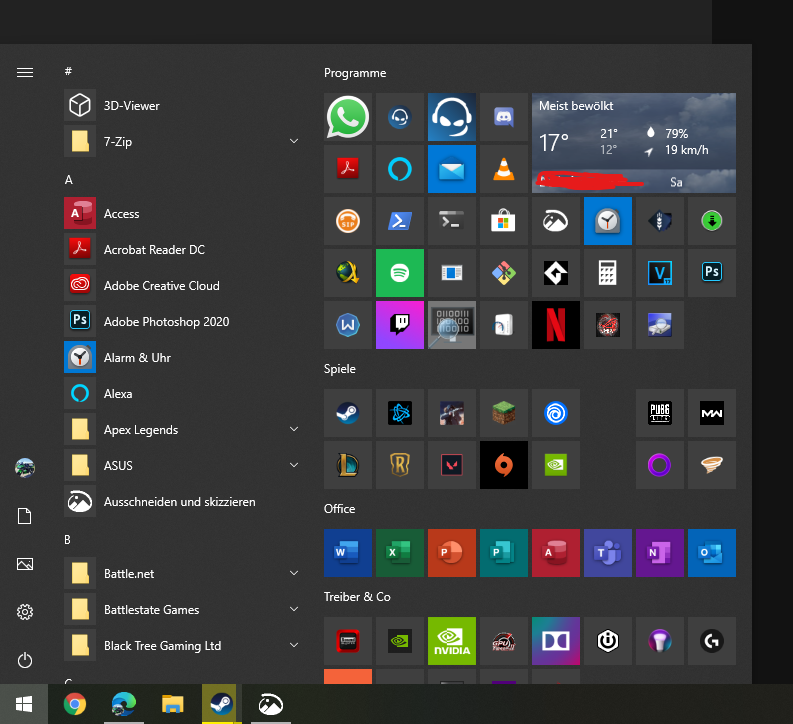Open the VLC media player tile
Viewport: 793px width, 724px height.
point(504,169)
